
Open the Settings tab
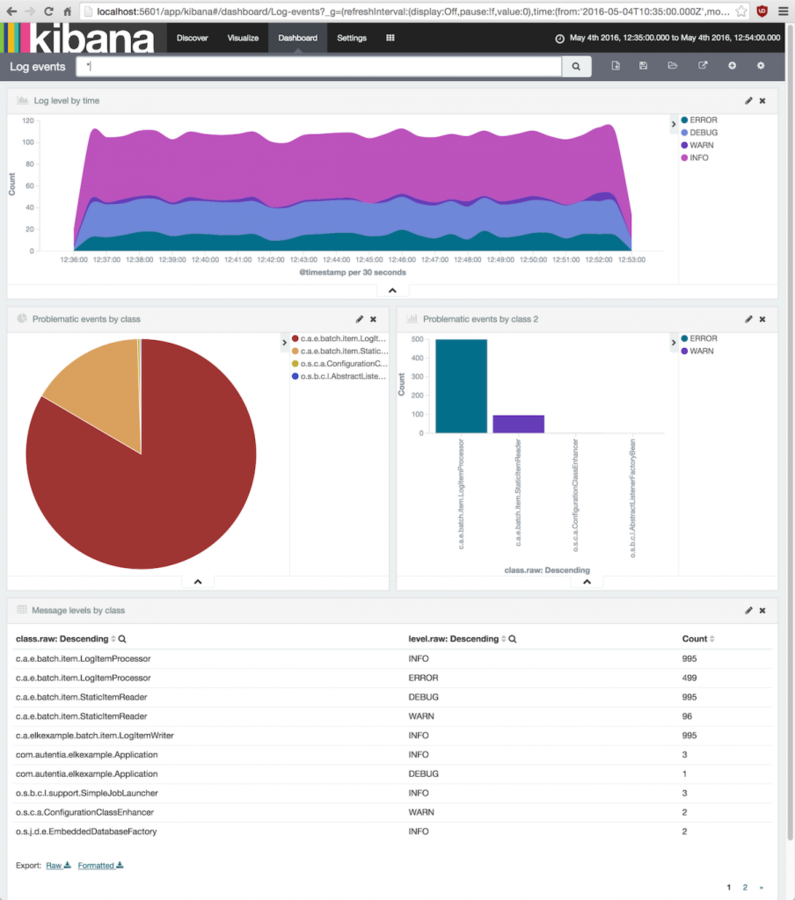click(351, 38)
